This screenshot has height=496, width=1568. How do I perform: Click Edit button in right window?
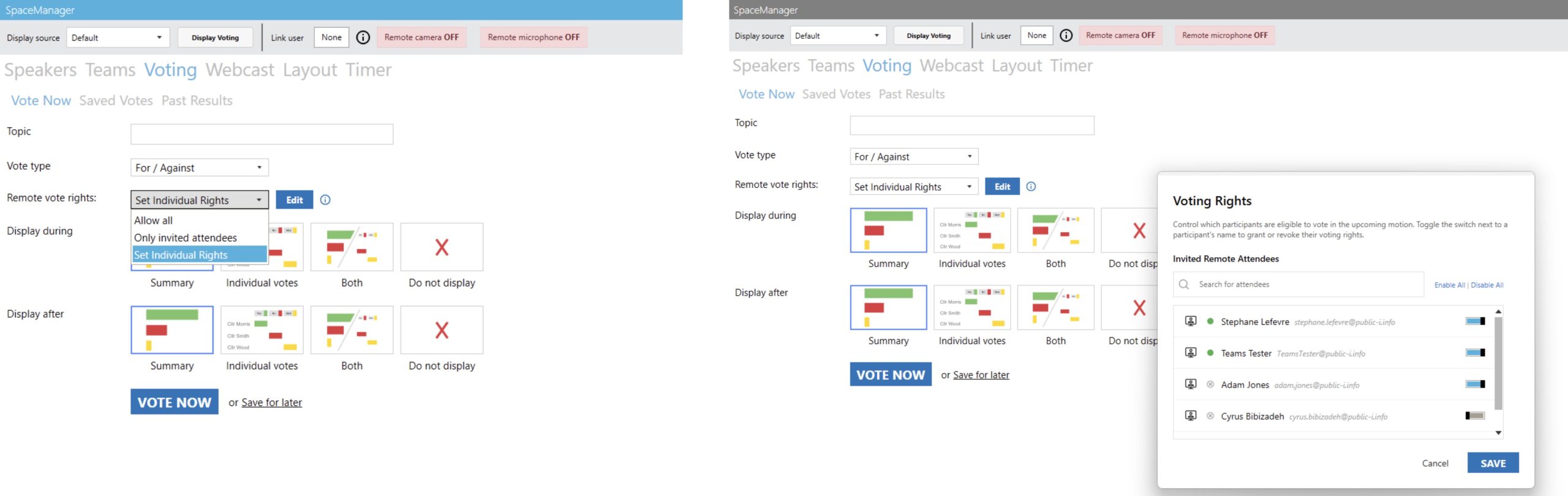point(1002,187)
